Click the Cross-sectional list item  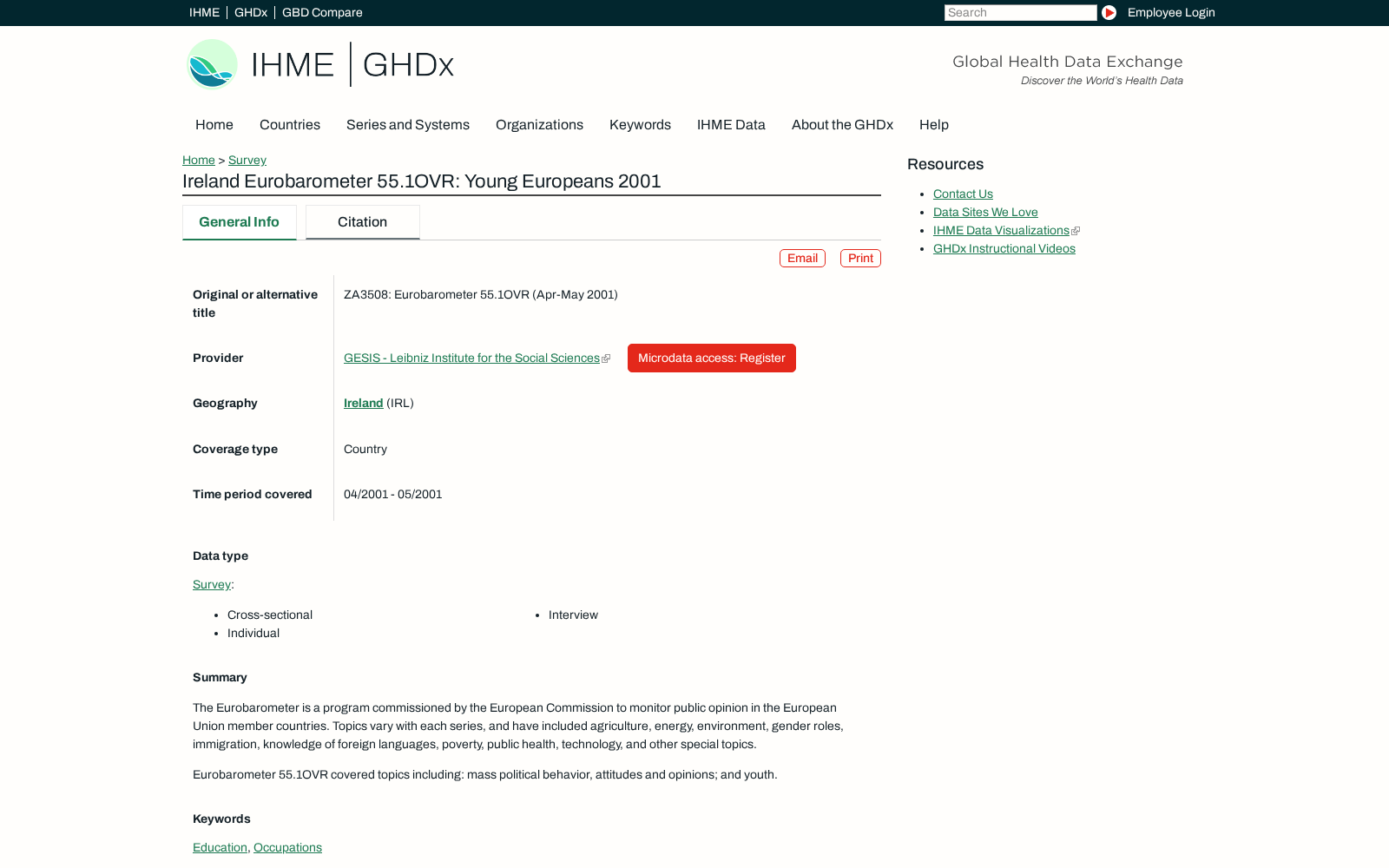coord(270,615)
